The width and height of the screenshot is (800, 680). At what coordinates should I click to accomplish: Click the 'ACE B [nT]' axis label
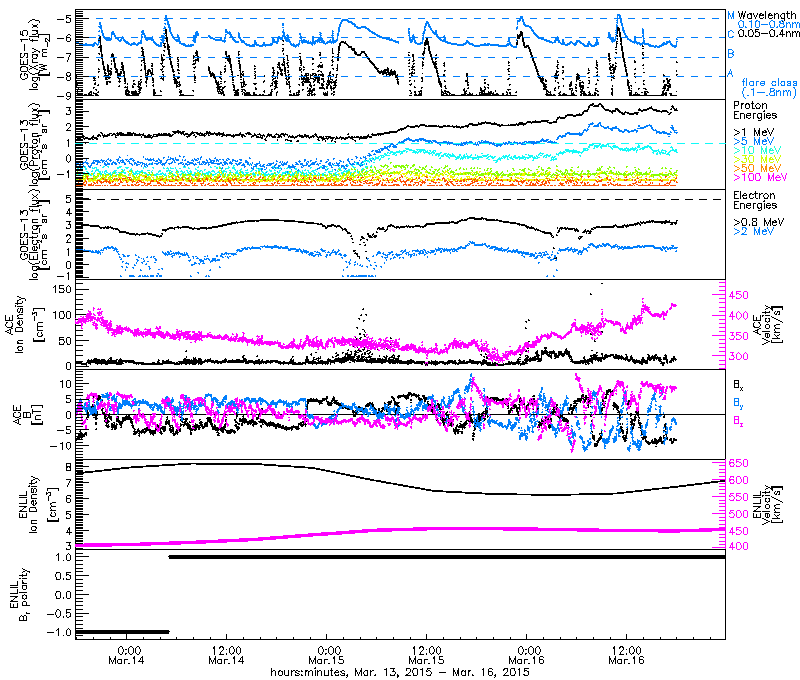coord(27,414)
